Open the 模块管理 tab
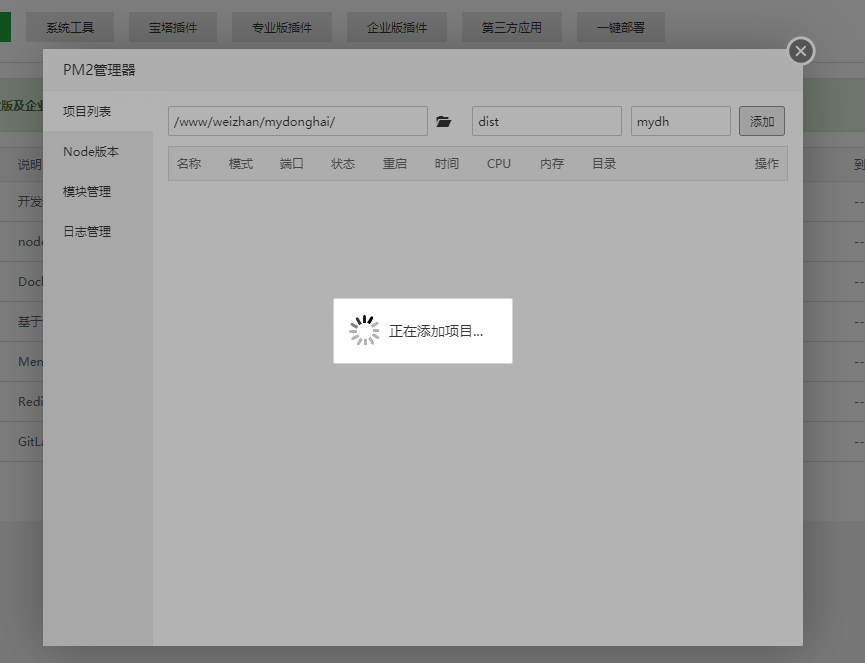 click(87, 192)
